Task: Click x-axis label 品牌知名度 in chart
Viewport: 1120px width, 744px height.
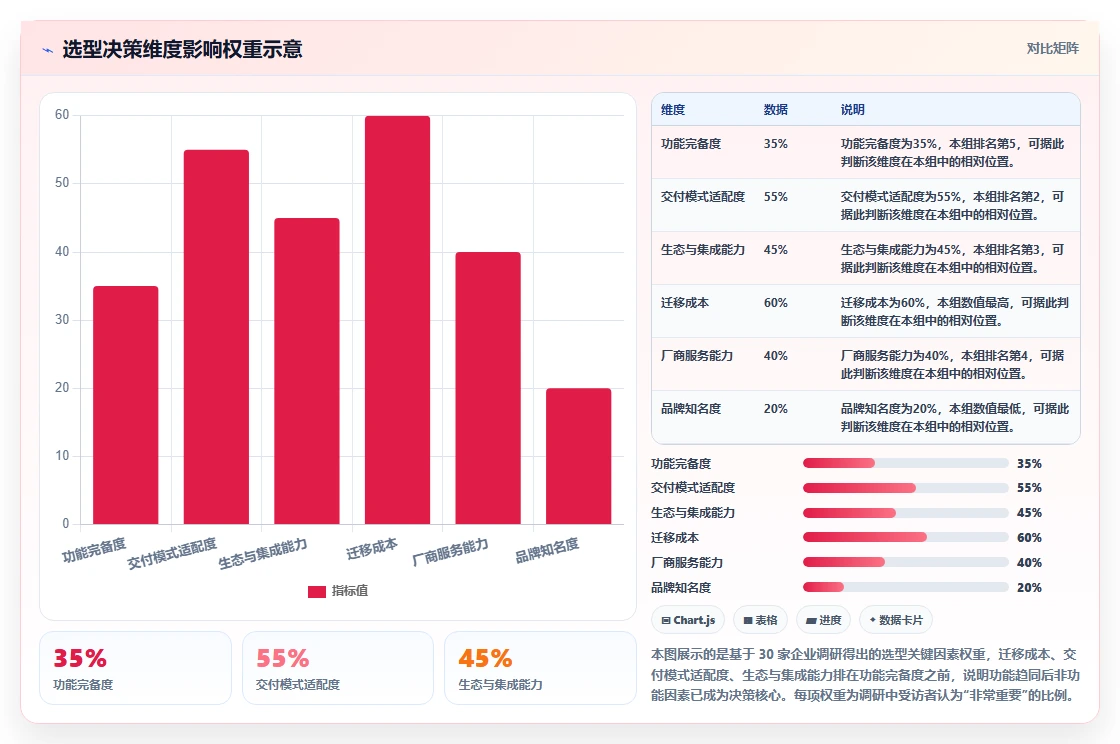Action: click(x=547, y=551)
